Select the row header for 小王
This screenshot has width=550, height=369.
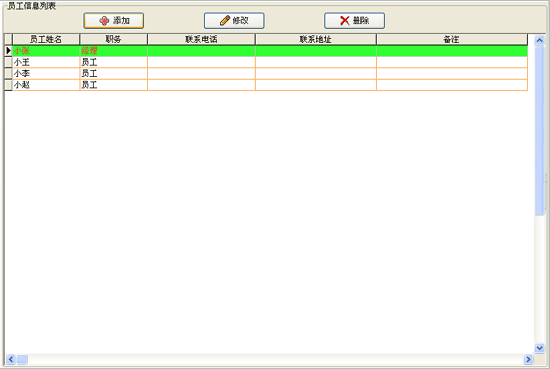pos(8,62)
